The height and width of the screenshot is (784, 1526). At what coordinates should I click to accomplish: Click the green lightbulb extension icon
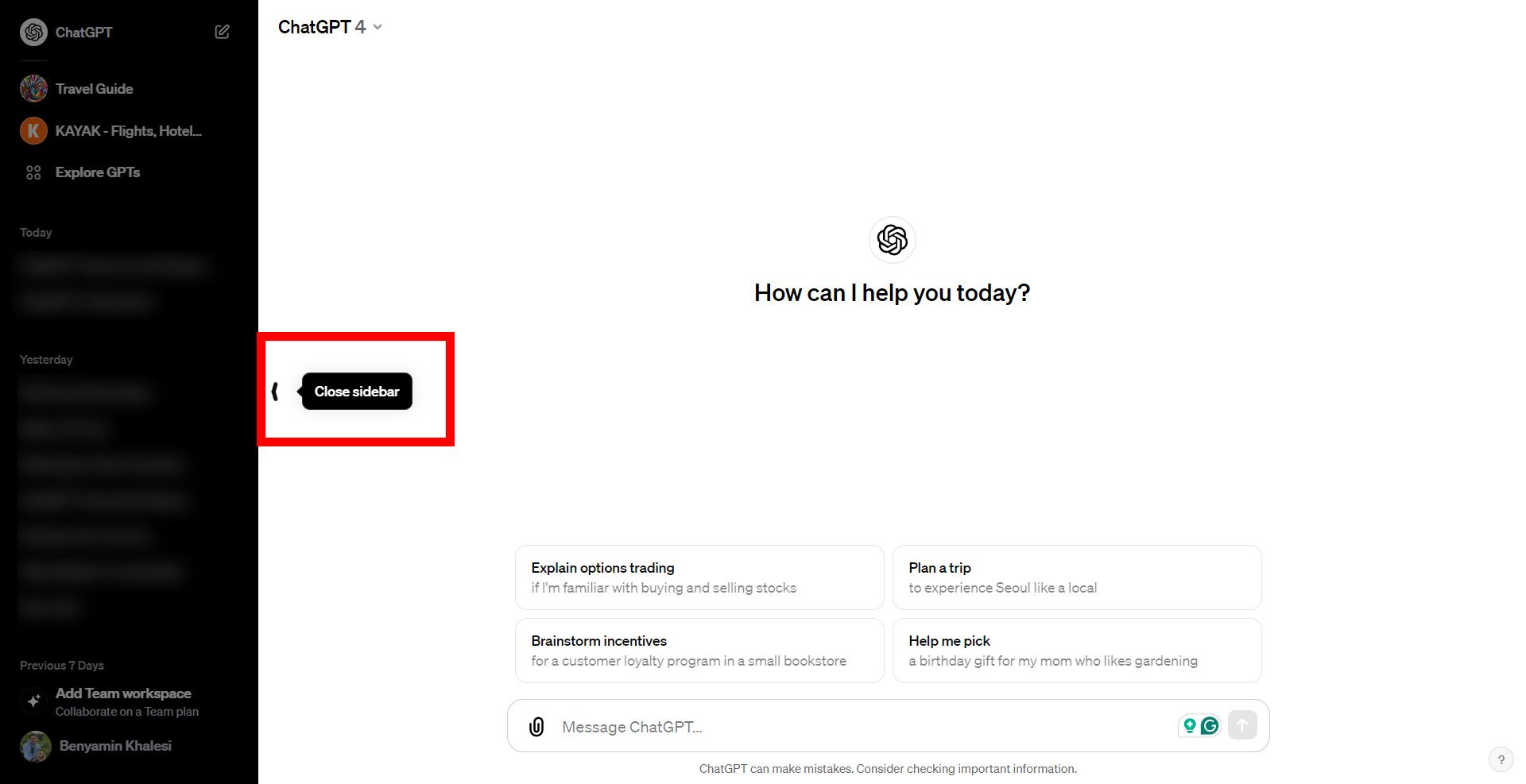(x=1190, y=725)
